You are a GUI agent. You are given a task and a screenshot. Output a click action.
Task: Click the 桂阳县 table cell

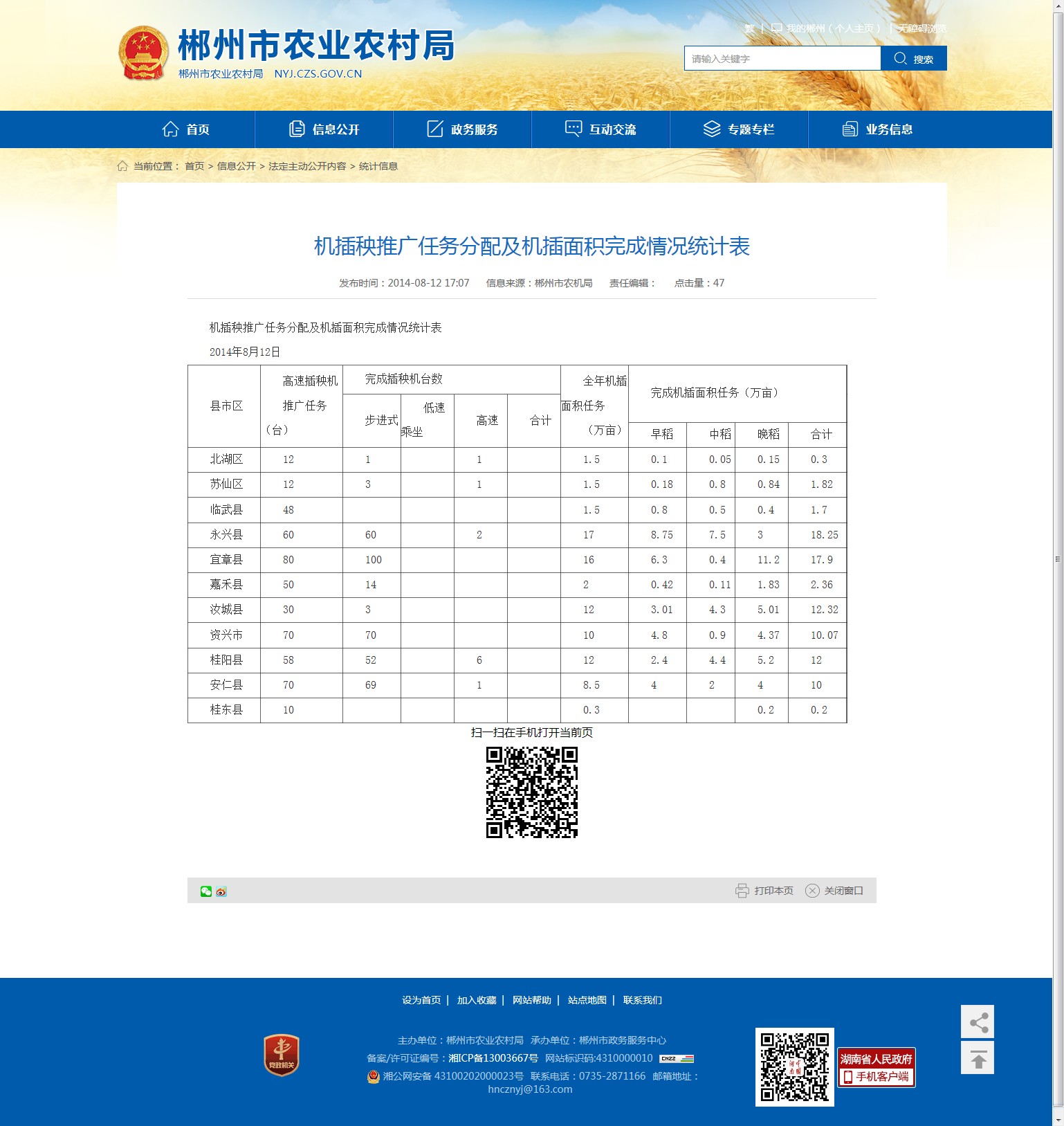(224, 660)
